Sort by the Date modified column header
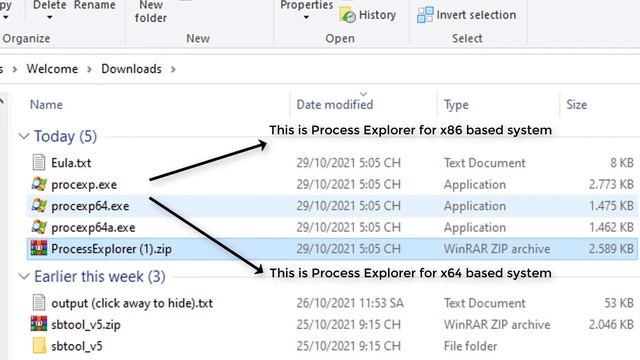The height and width of the screenshot is (360, 640). tap(335, 104)
